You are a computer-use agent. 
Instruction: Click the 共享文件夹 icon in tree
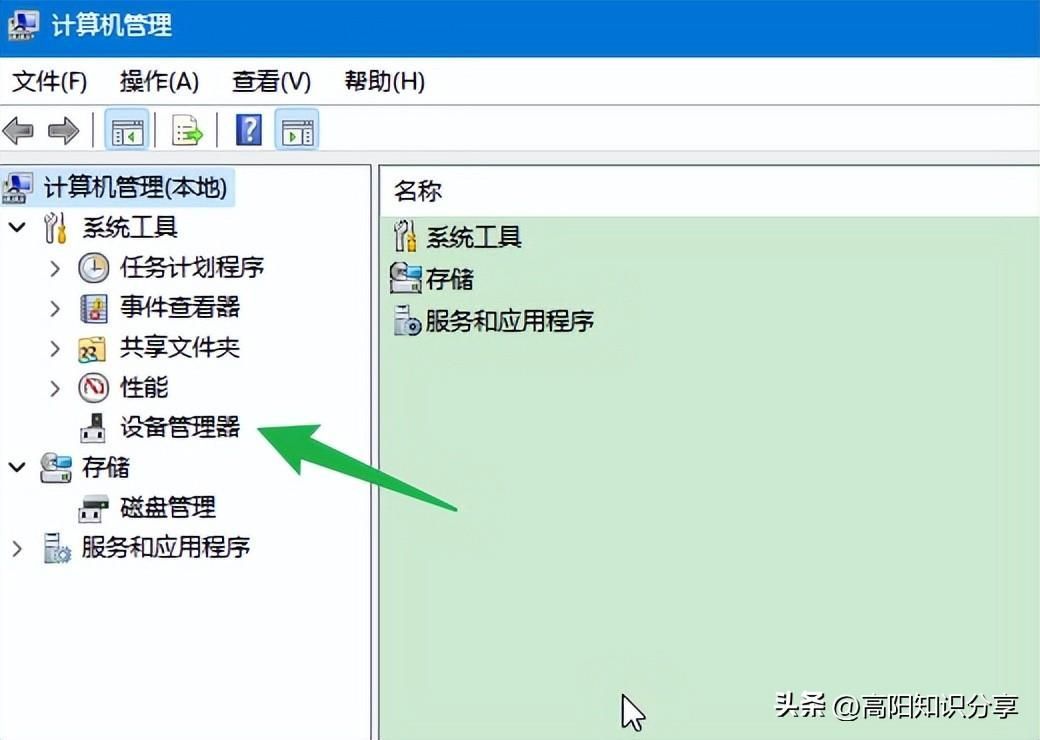(x=92, y=349)
